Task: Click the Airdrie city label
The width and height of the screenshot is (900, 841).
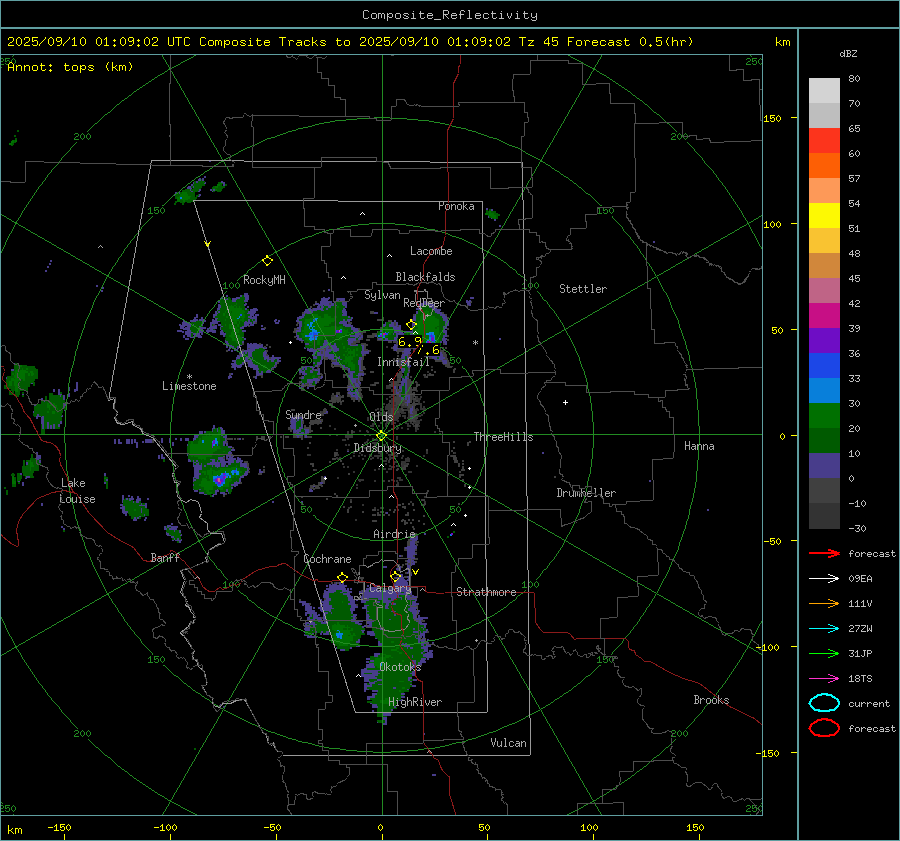Action: coord(394,534)
